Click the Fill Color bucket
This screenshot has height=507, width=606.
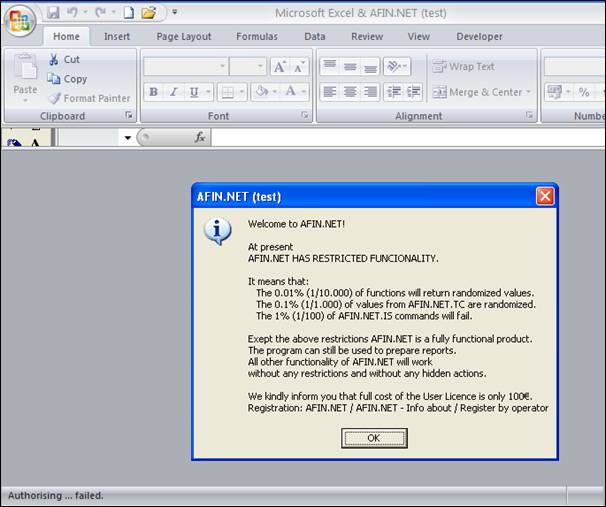pyautogui.click(x=262, y=92)
